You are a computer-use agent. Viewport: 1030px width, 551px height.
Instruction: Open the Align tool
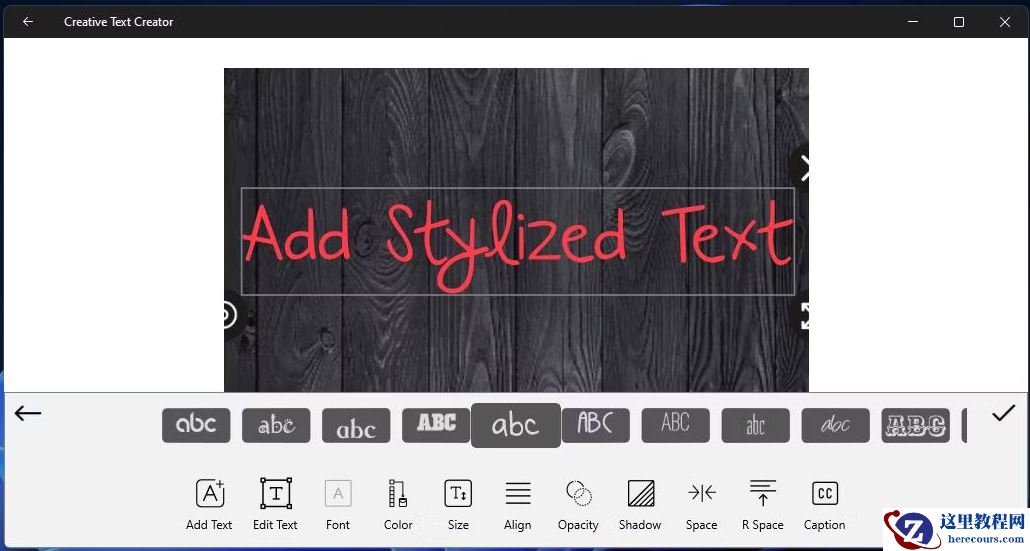click(x=518, y=493)
